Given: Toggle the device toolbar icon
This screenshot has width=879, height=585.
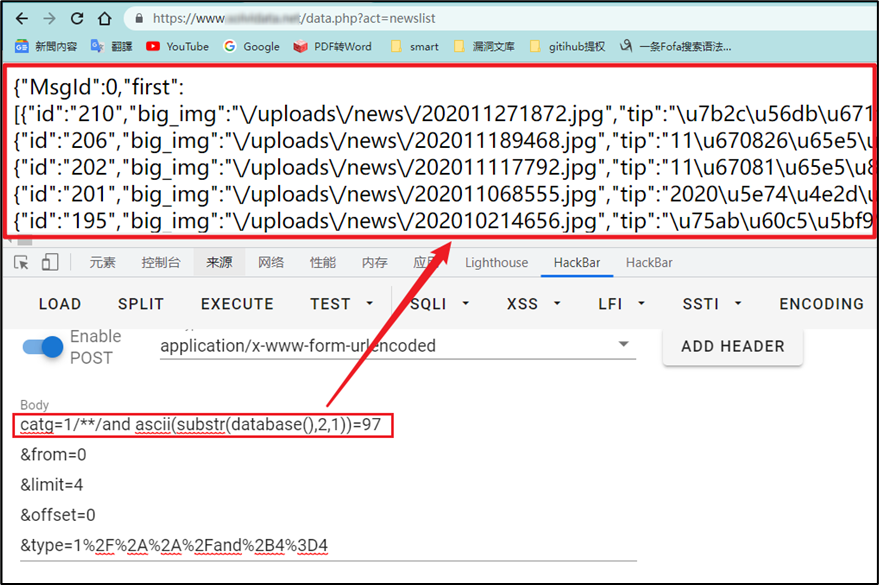Looking at the screenshot, I should click(50, 262).
